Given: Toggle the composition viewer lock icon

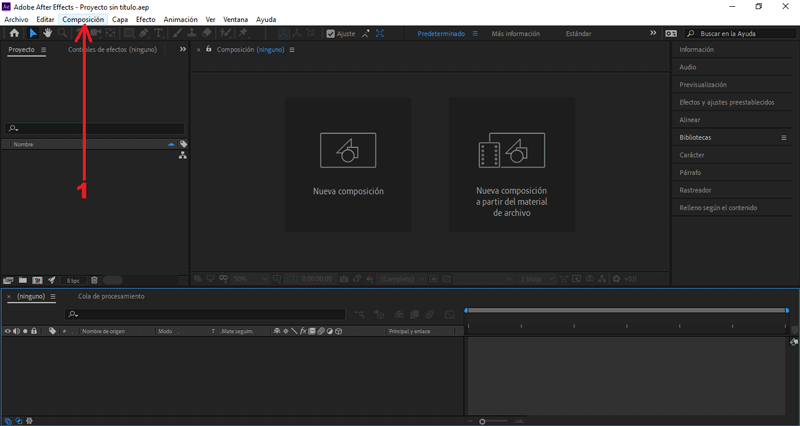Looking at the screenshot, I should pyautogui.click(x=209, y=49).
